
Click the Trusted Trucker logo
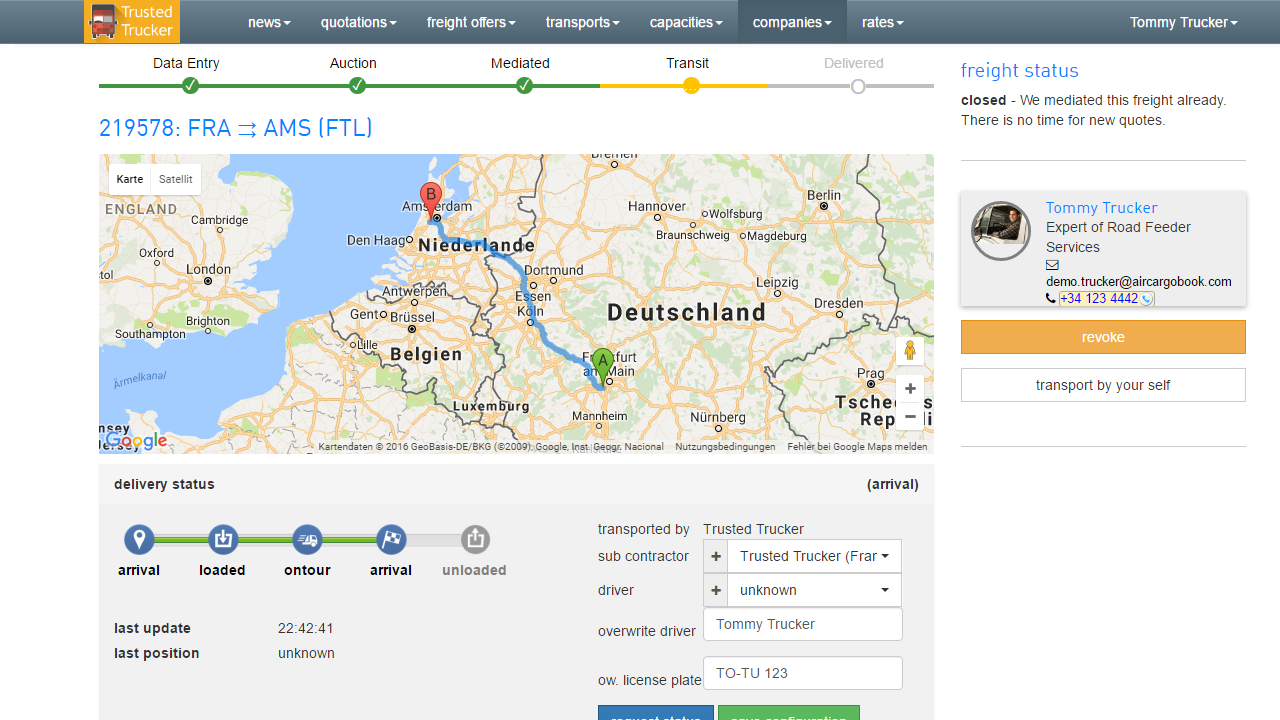[132, 22]
